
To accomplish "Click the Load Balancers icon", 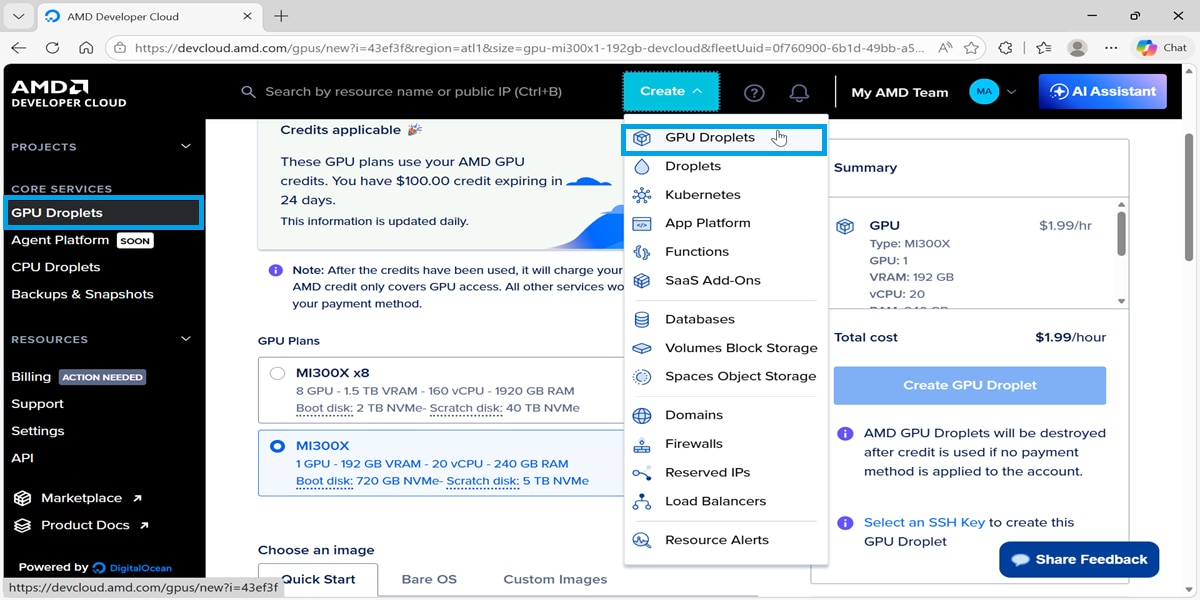I will (642, 502).
